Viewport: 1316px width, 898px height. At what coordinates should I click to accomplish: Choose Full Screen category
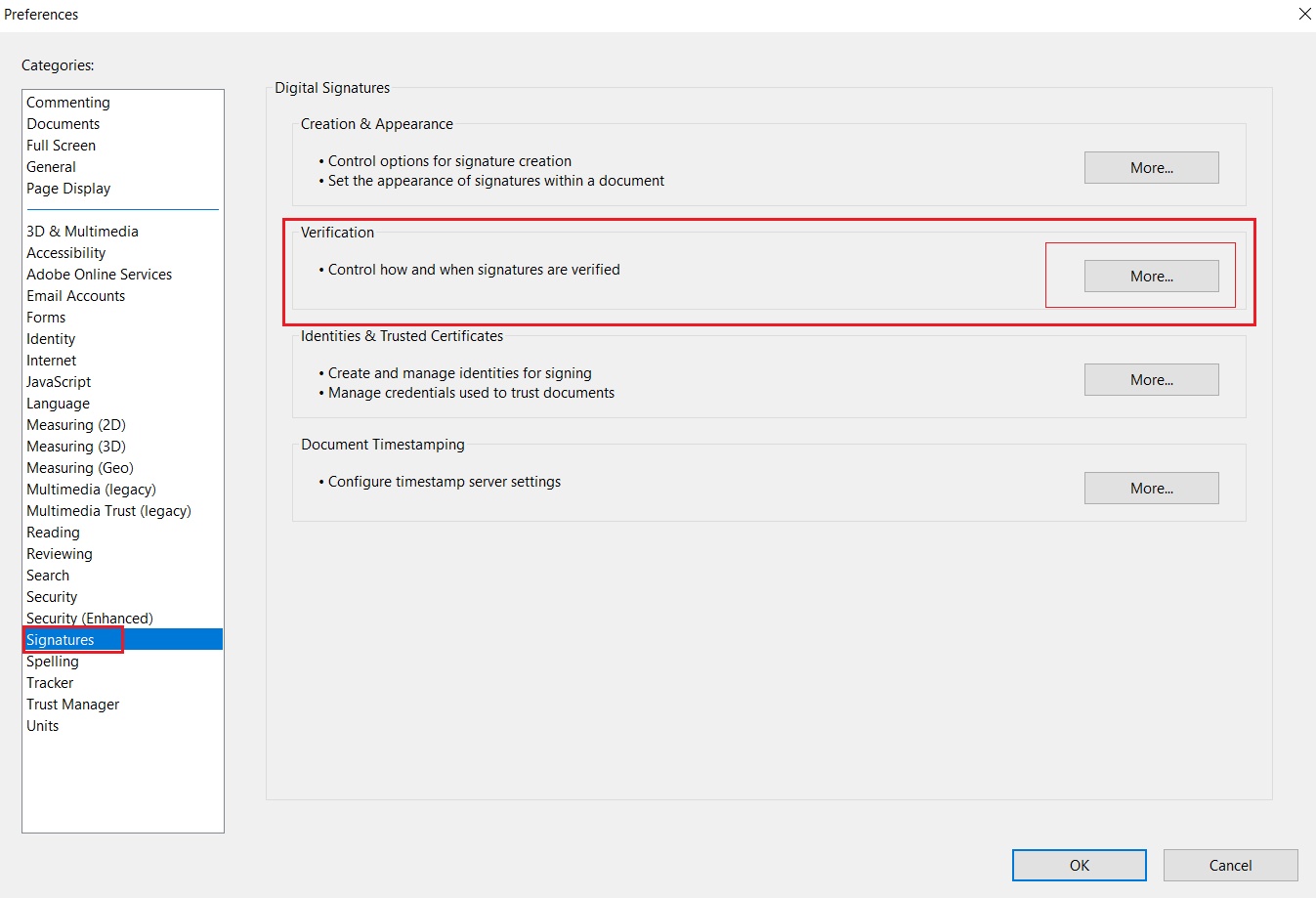pos(62,146)
